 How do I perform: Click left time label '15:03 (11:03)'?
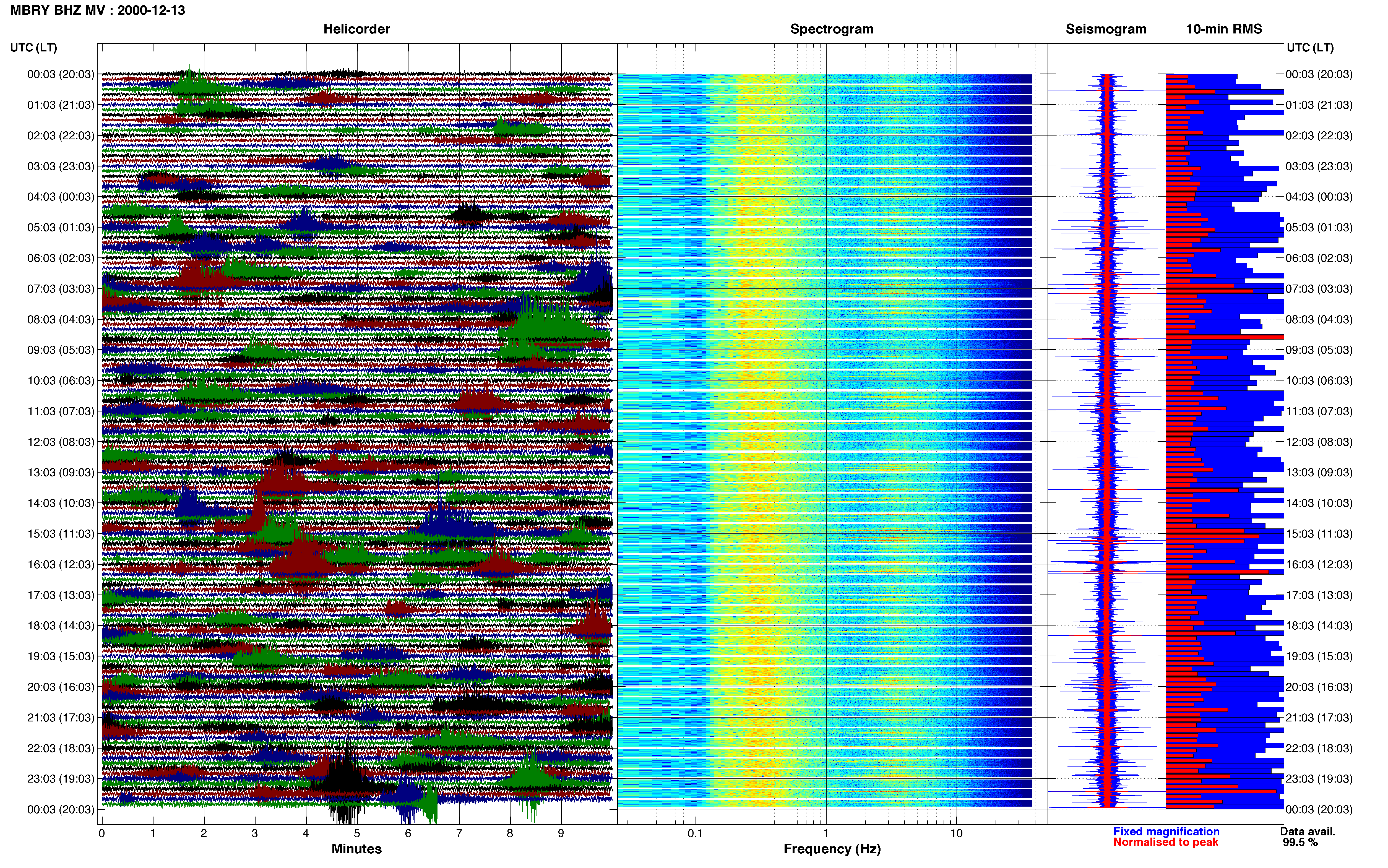pyautogui.click(x=60, y=534)
